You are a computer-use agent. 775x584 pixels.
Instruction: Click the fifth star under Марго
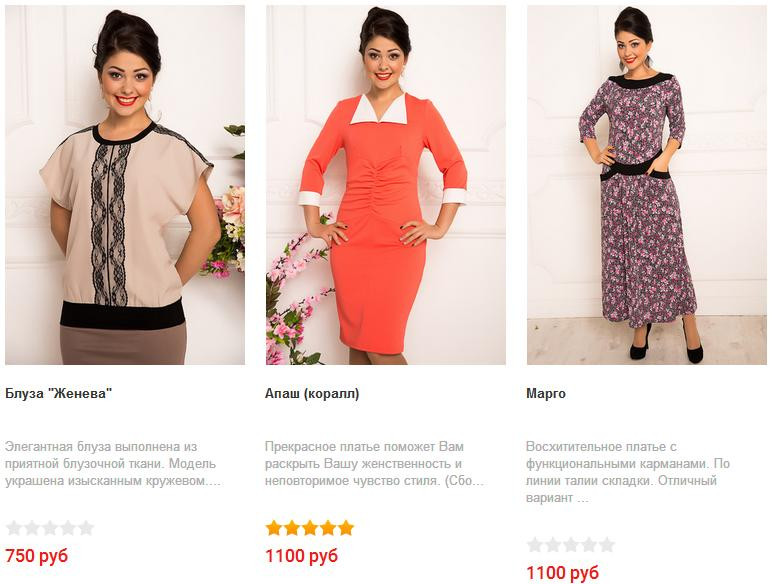point(606,545)
